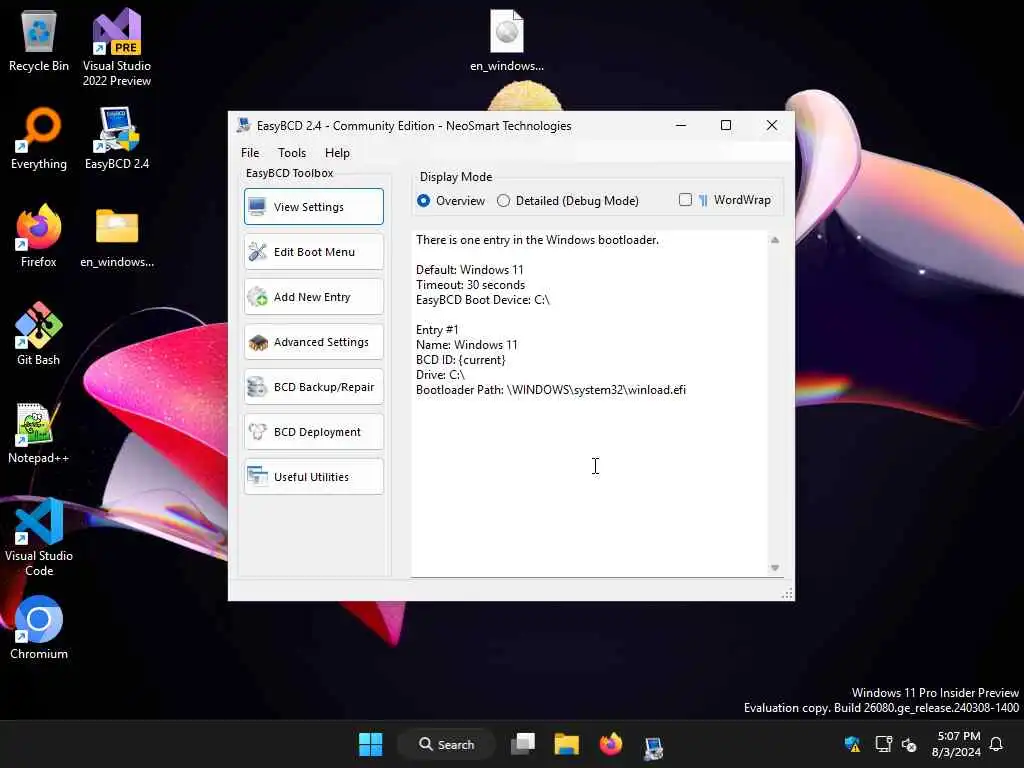Select Visual Studio 2022 Preview desktop icon
The height and width of the screenshot is (768, 1024).
click(x=117, y=48)
